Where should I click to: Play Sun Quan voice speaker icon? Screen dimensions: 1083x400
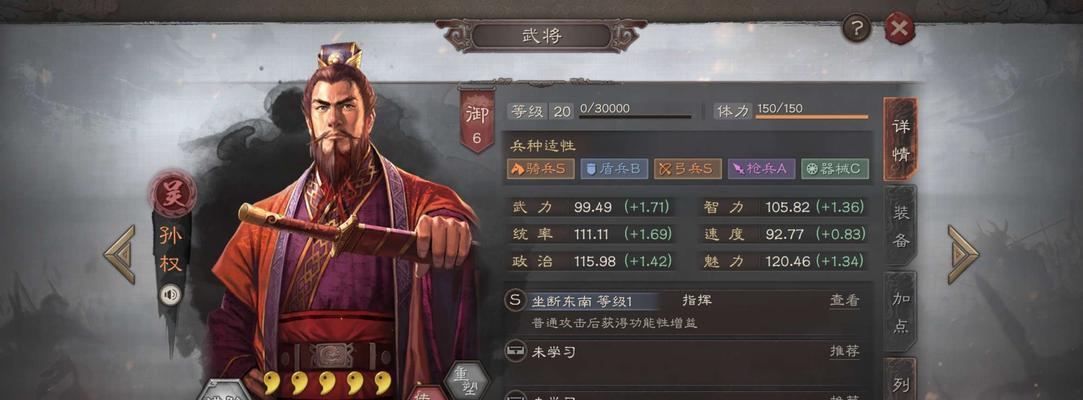tap(169, 296)
